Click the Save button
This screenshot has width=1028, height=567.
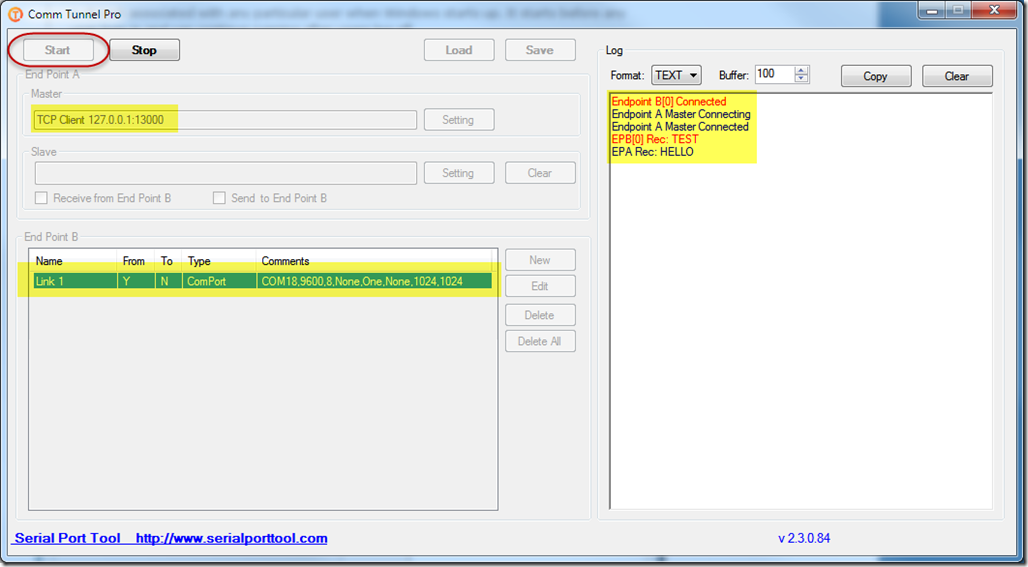pyautogui.click(x=540, y=50)
